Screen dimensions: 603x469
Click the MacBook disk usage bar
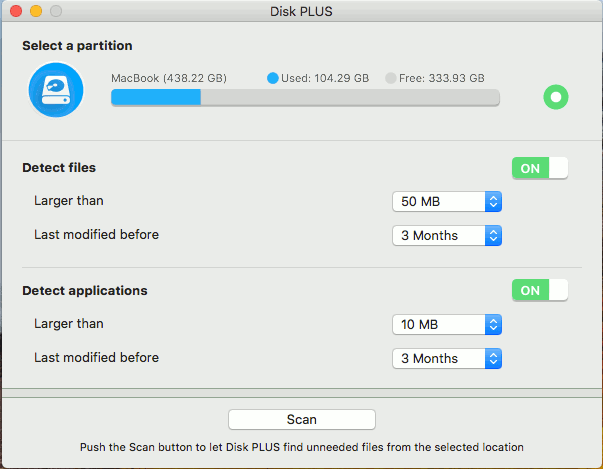pyautogui.click(x=305, y=97)
